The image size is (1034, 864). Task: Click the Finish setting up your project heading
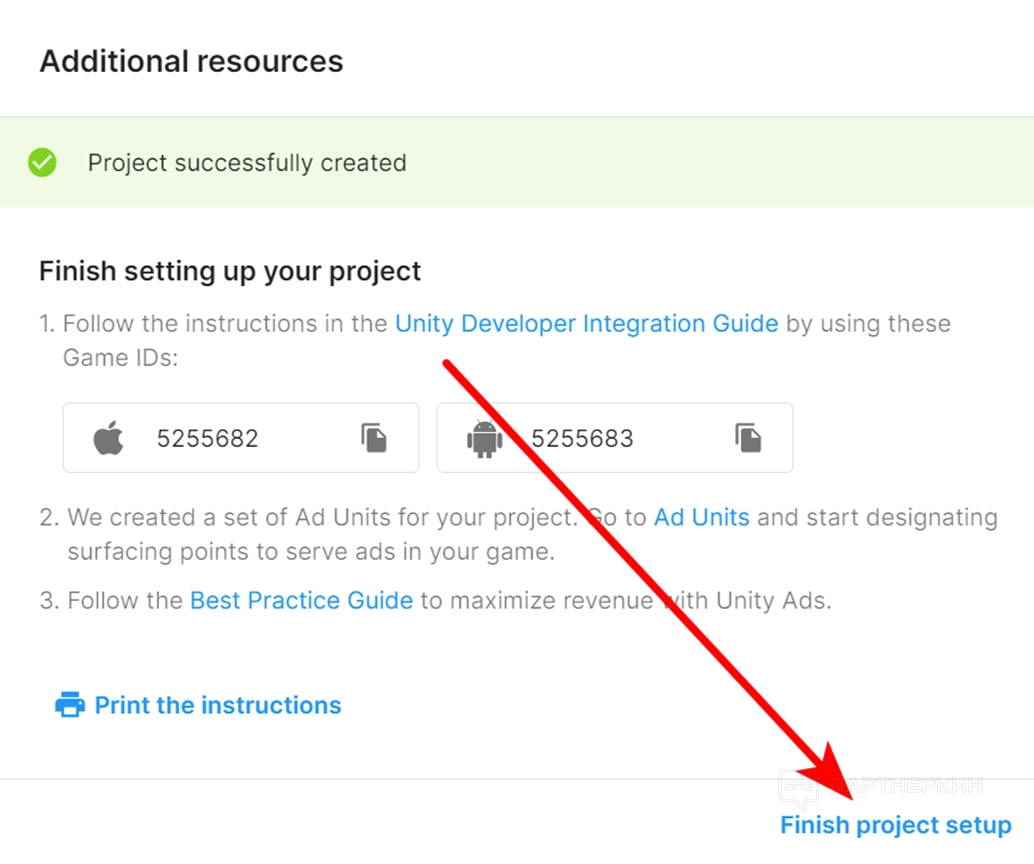click(x=230, y=271)
